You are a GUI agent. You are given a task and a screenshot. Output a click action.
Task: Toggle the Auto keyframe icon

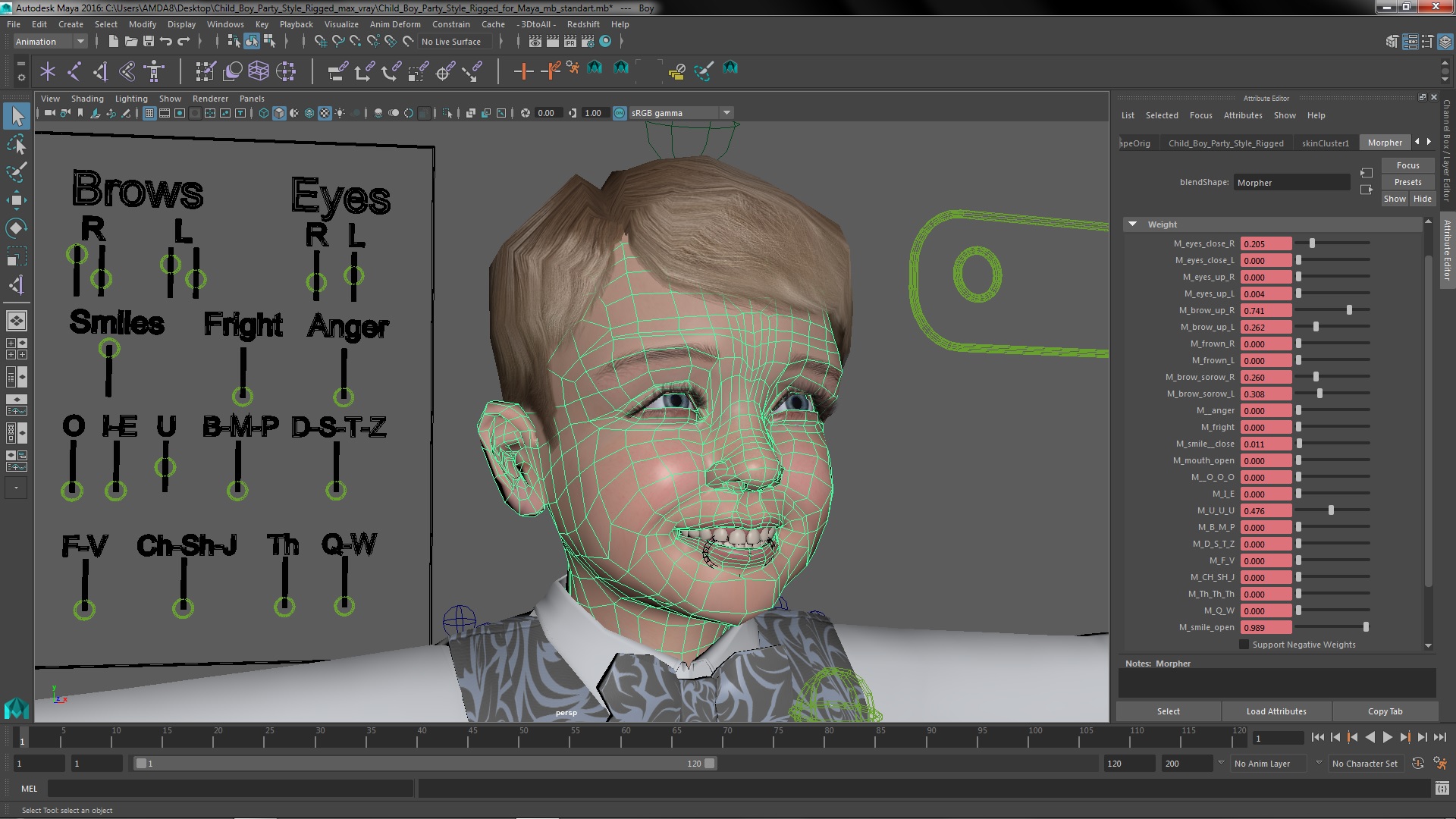coord(1417,764)
